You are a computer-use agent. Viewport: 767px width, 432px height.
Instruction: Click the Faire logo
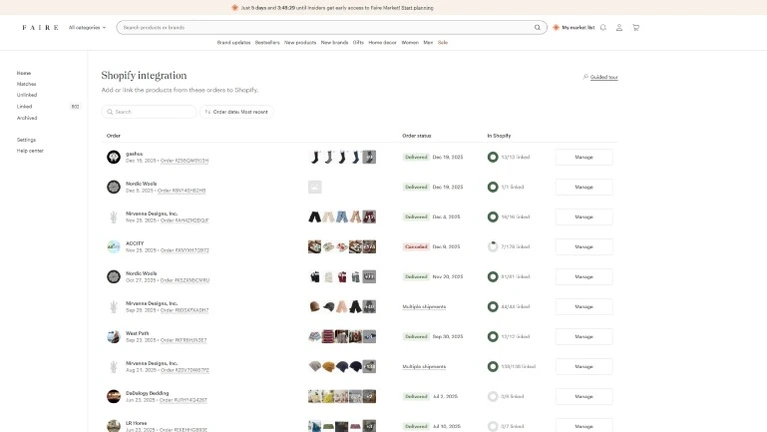coord(40,28)
